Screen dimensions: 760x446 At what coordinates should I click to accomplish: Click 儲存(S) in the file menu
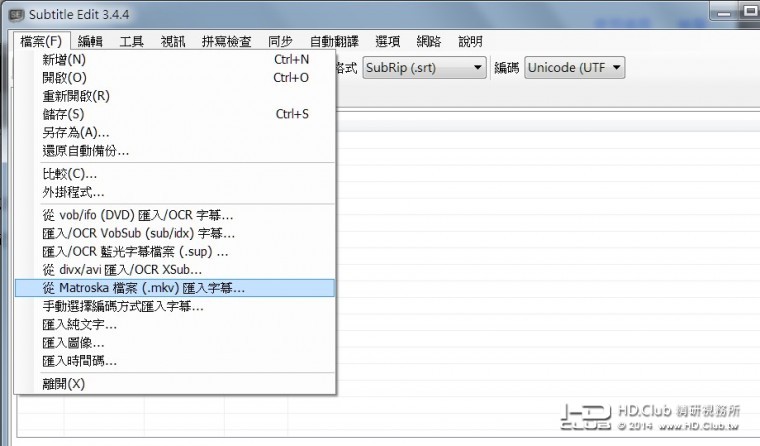point(175,114)
